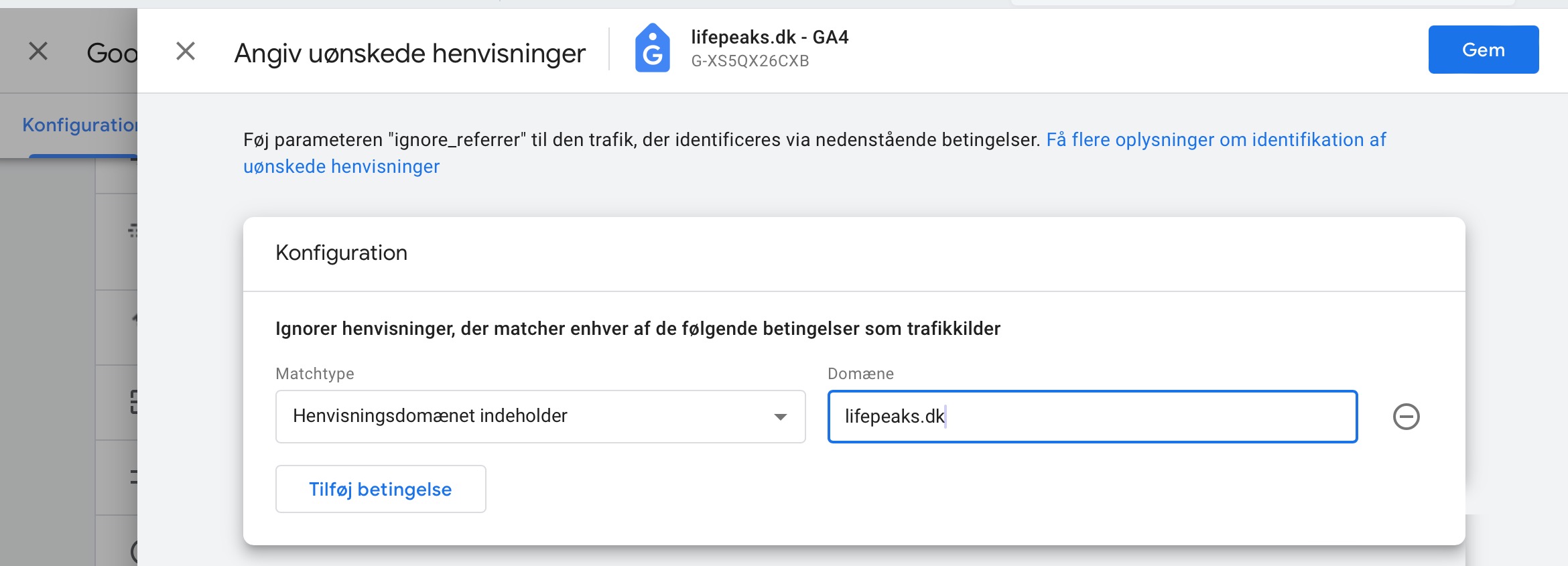The width and height of the screenshot is (1568, 566).
Task: Click the Matchtype dropdown arrow
Action: pos(780,417)
